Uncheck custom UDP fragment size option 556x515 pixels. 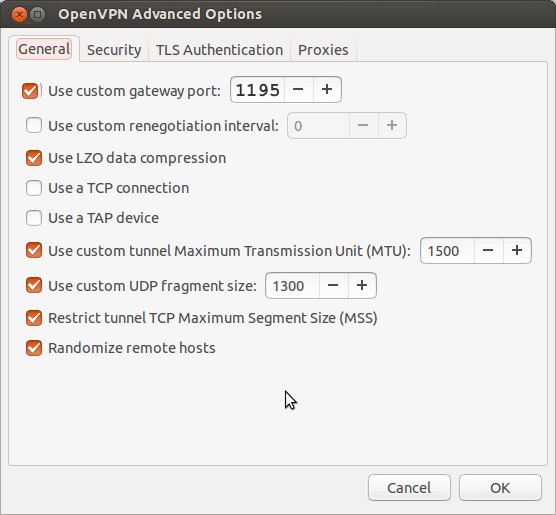tap(34, 286)
